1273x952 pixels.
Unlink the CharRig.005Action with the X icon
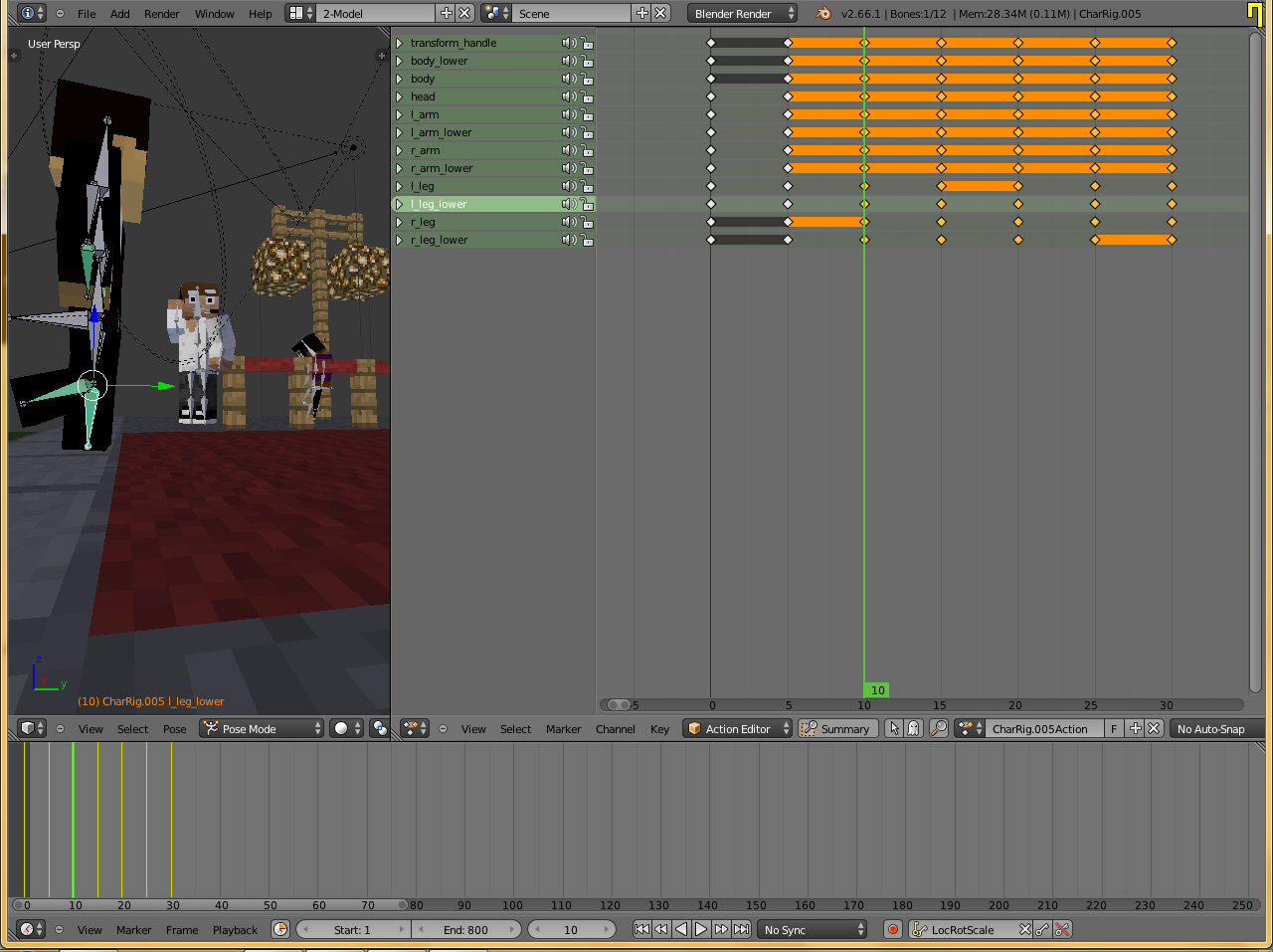click(1154, 728)
